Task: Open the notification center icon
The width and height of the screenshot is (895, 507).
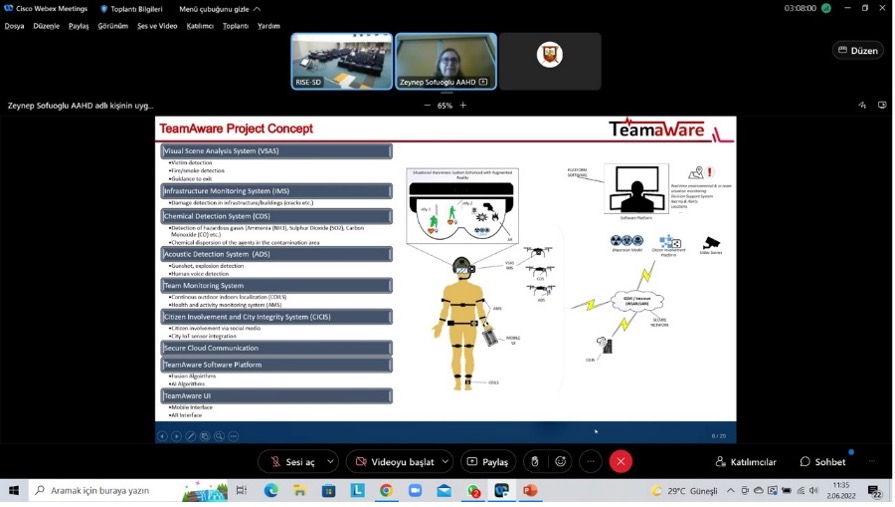Action: click(x=874, y=491)
